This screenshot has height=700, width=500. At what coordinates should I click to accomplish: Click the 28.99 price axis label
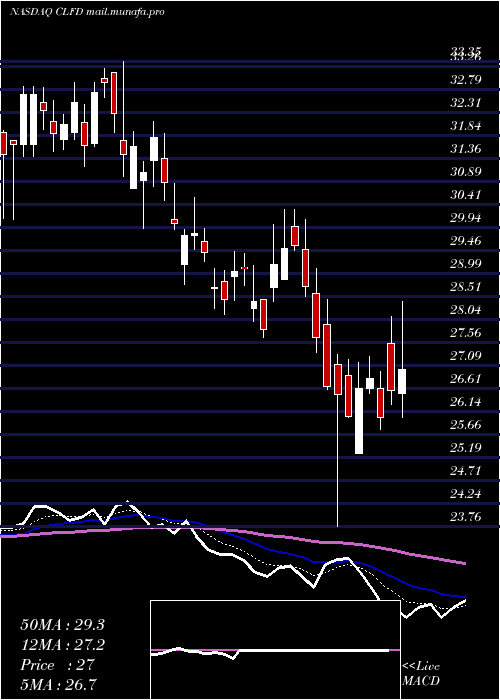pos(465,263)
